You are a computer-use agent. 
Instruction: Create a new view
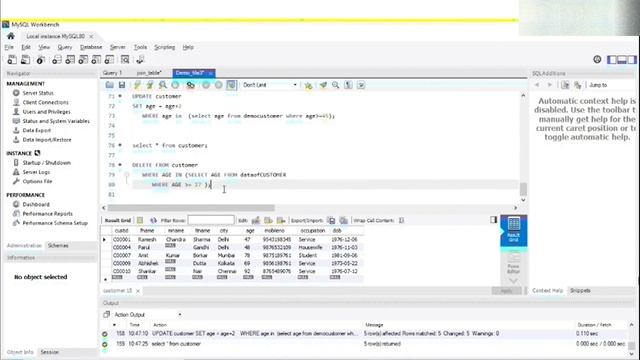coord(83,60)
